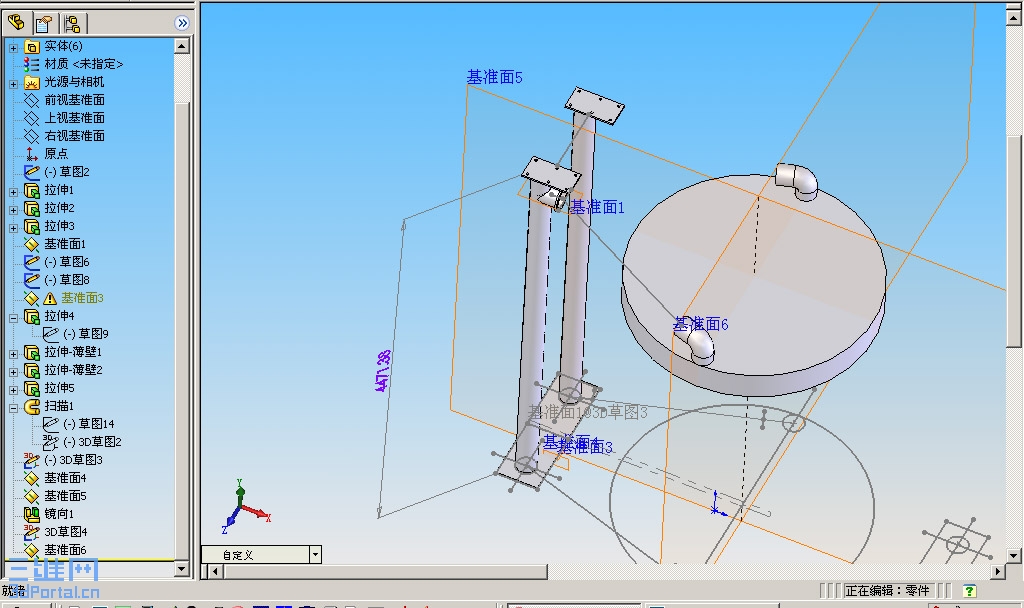Expand the 拉伸5 feature node

click(13, 390)
